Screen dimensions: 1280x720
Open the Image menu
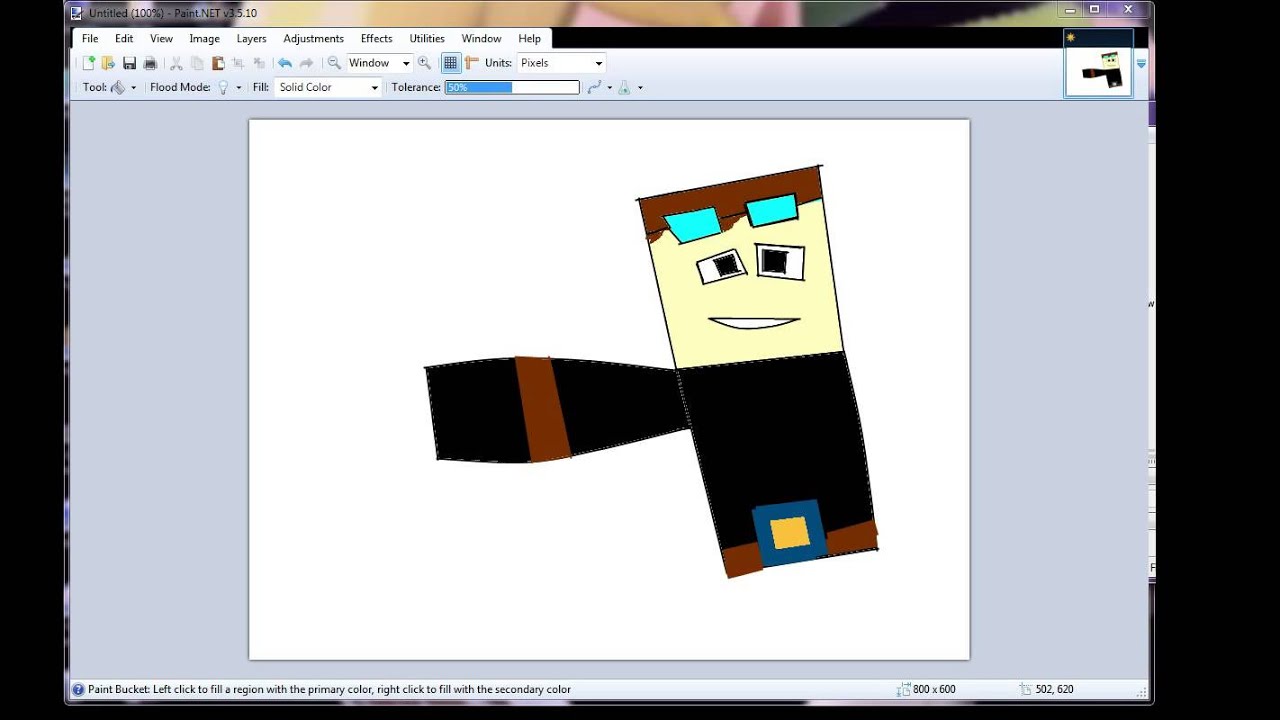(204, 39)
